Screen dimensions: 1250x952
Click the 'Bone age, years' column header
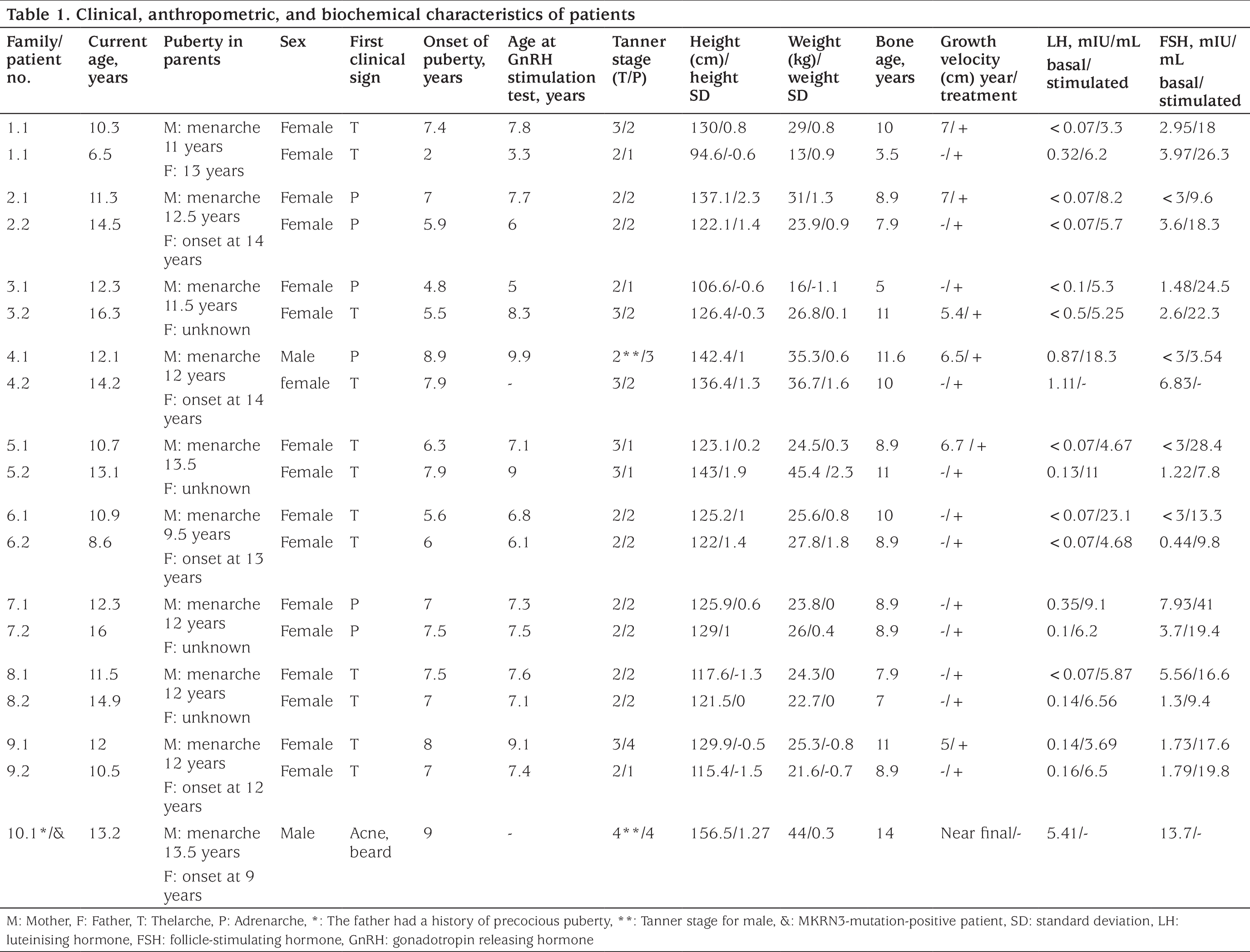[x=895, y=59]
